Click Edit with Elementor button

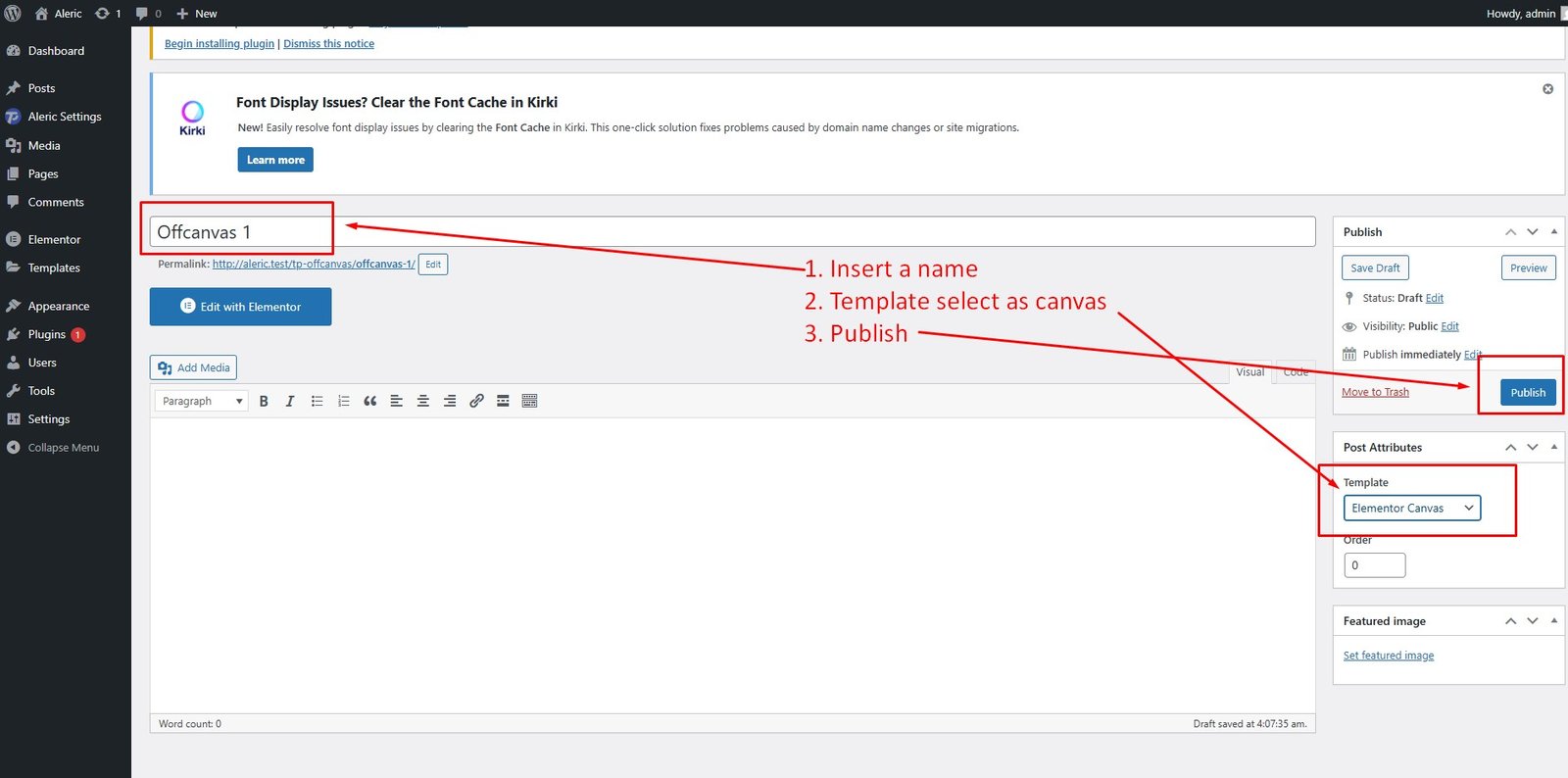(x=240, y=307)
